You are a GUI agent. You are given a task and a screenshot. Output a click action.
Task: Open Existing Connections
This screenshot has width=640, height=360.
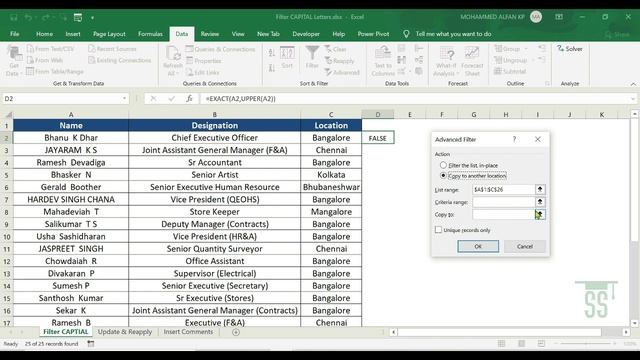tap(120, 60)
